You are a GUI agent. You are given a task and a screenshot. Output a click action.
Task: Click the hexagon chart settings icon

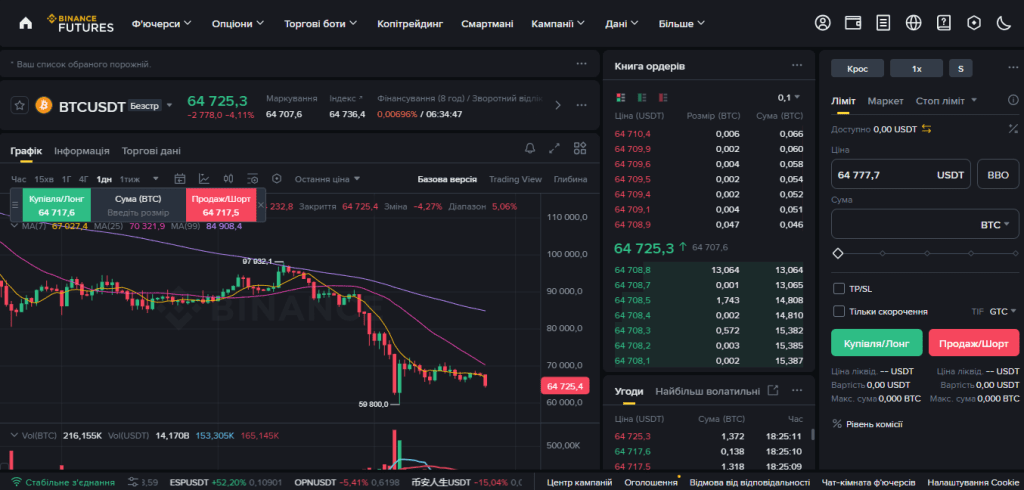coord(277,179)
